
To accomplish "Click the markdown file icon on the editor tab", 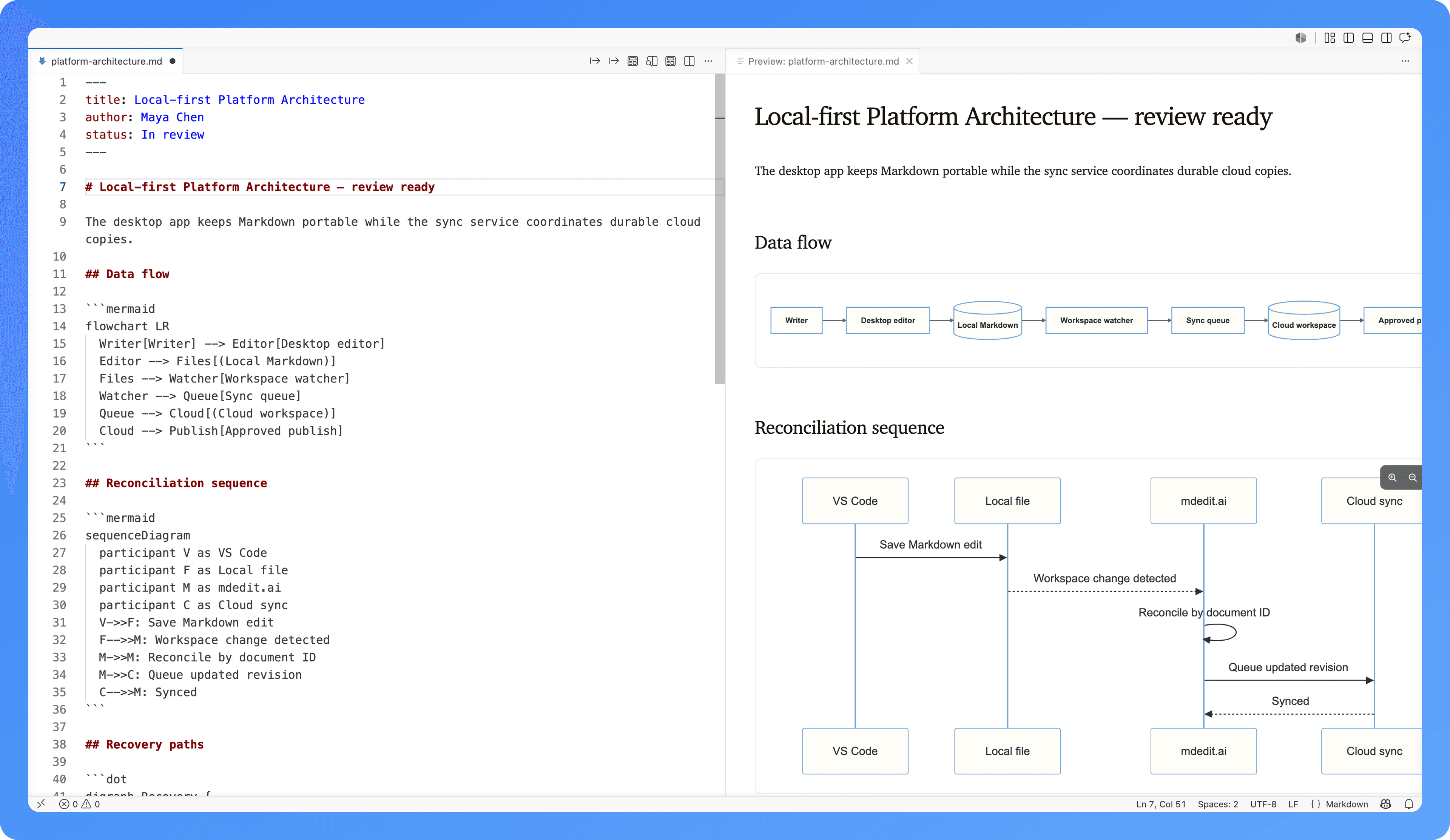I will (x=42, y=61).
